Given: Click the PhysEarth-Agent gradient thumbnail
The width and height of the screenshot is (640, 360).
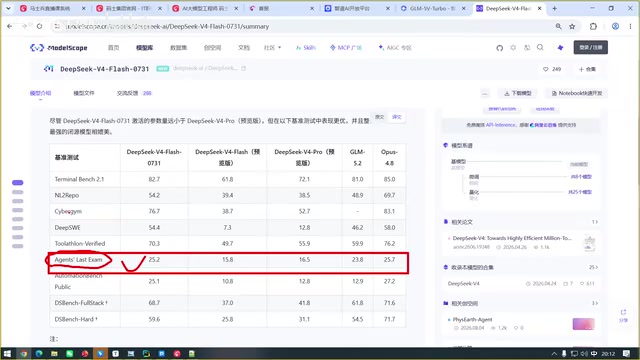Looking at the screenshot, I should pos(584,324).
